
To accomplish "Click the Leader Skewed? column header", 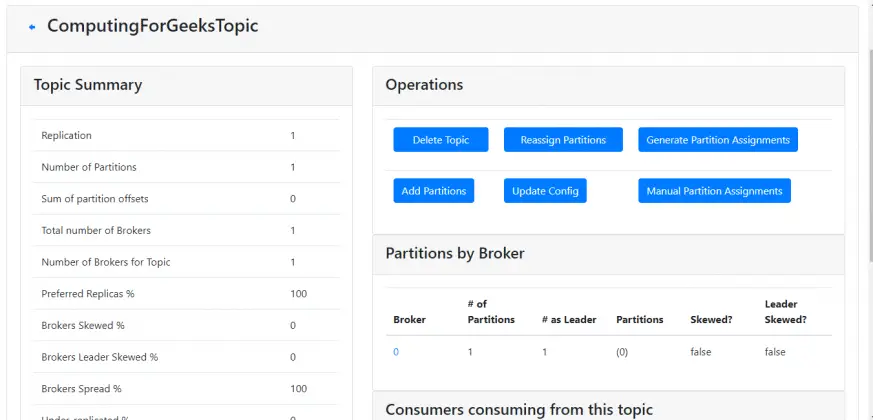I will point(785,312).
